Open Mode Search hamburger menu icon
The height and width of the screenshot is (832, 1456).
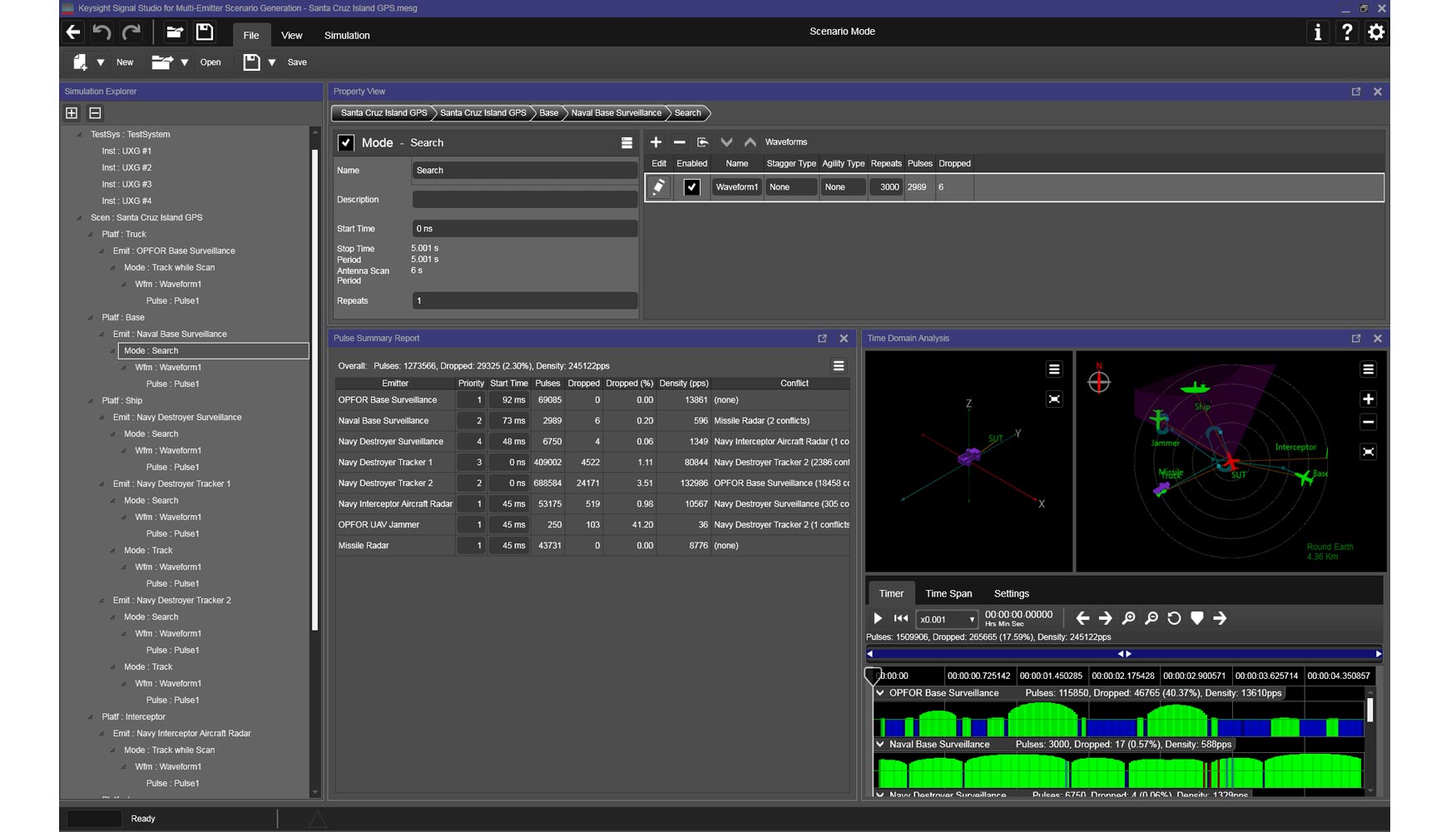tap(626, 143)
